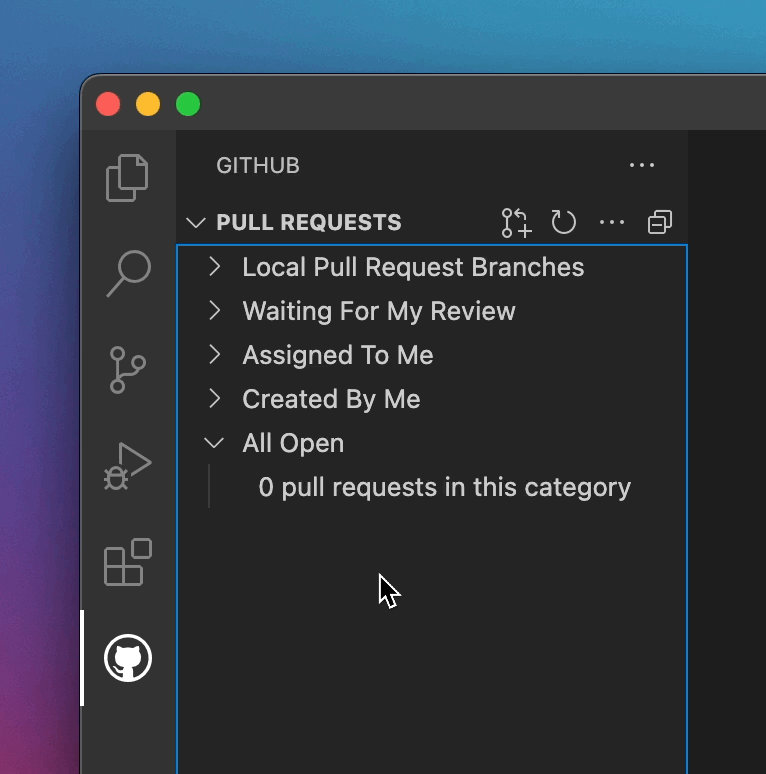Viewport: 766px width, 774px height.
Task: Expand Created By Me chevron
Action: 215,398
